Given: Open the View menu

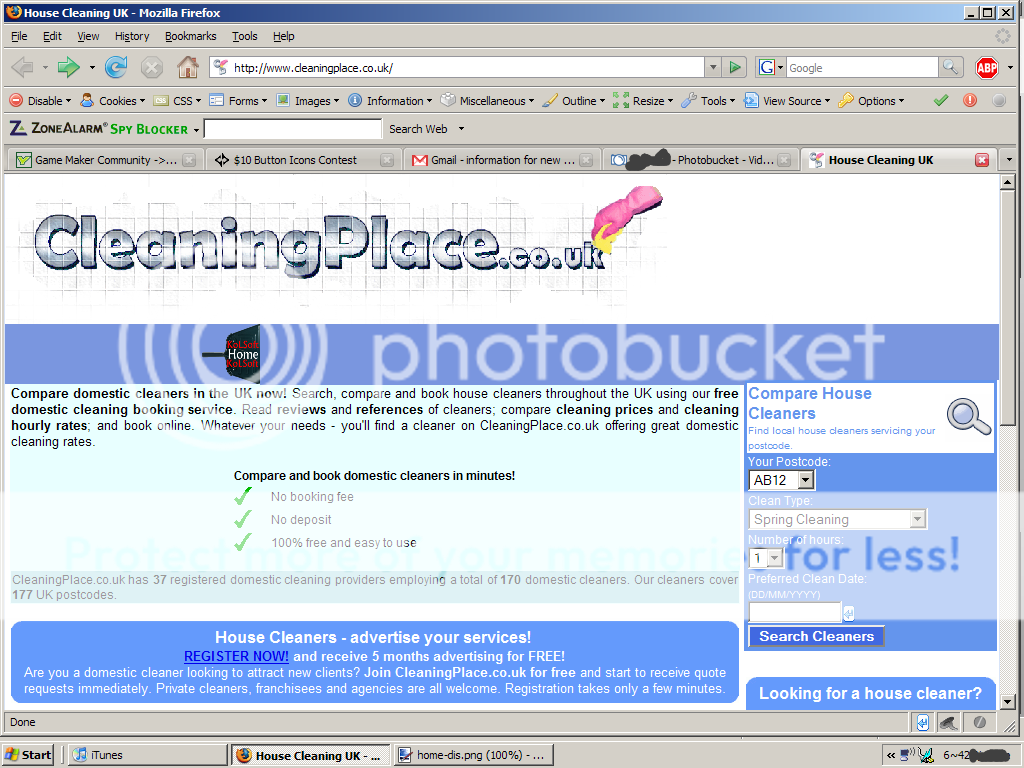Looking at the screenshot, I should tap(88, 36).
